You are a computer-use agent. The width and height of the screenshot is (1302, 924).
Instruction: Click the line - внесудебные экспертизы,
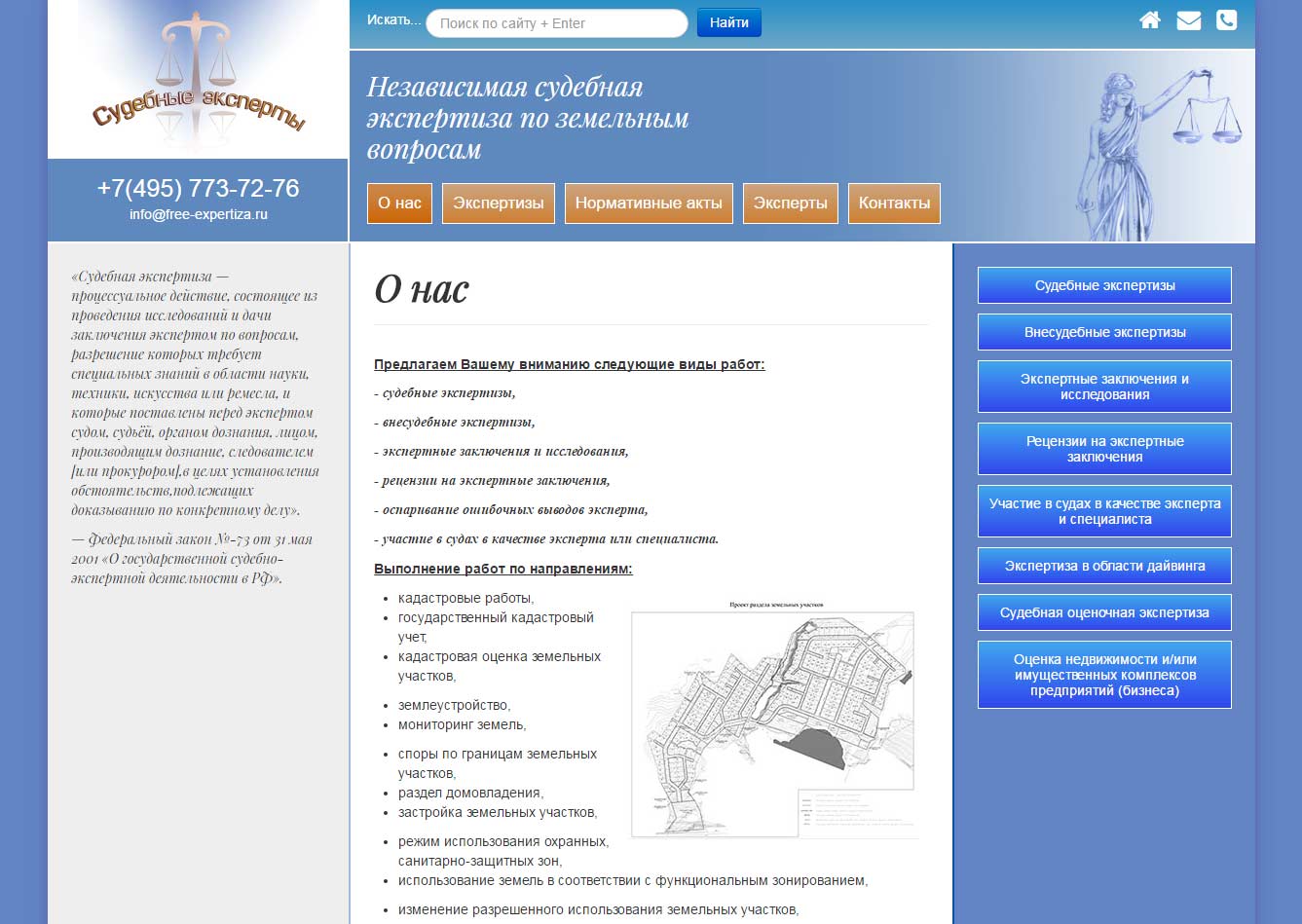[x=455, y=423]
